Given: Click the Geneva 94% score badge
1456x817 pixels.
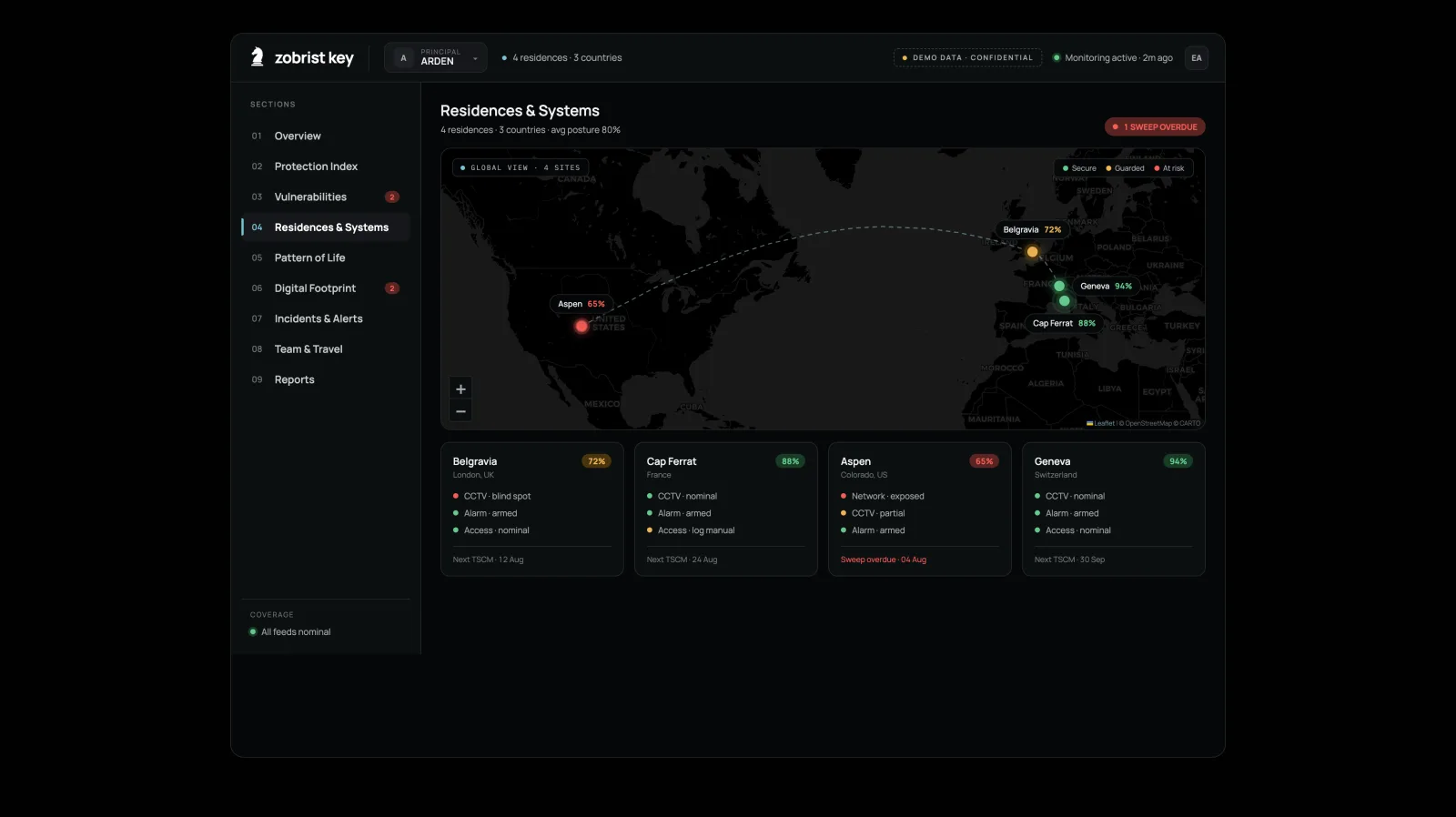Looking at the screenshot, I should pos(1178,461).
